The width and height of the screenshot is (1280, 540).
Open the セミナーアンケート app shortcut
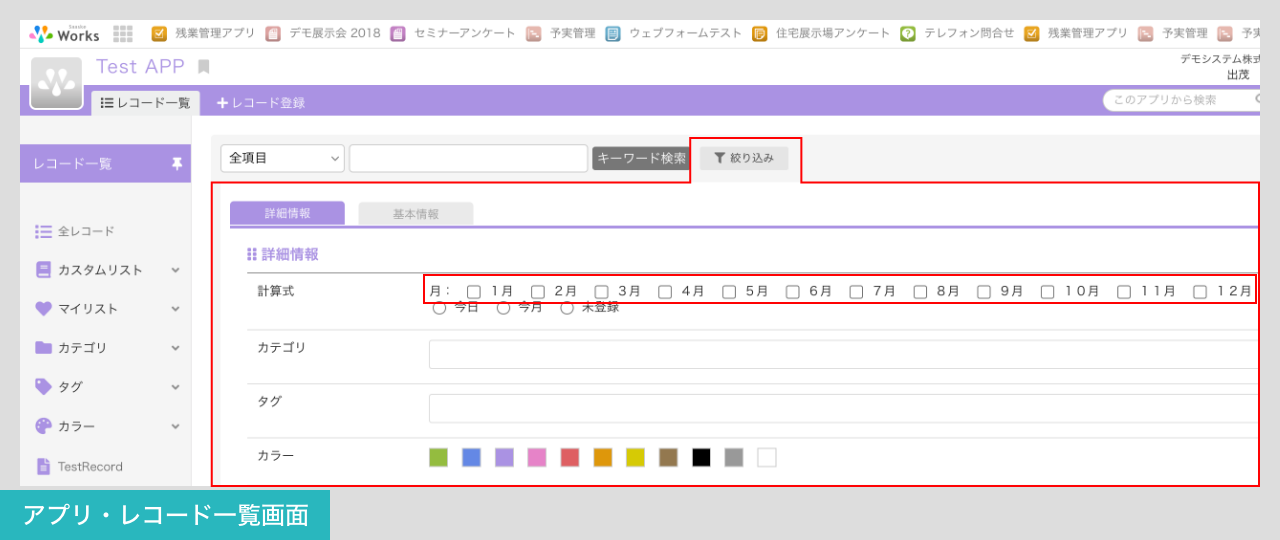click(x=453, y=33)
